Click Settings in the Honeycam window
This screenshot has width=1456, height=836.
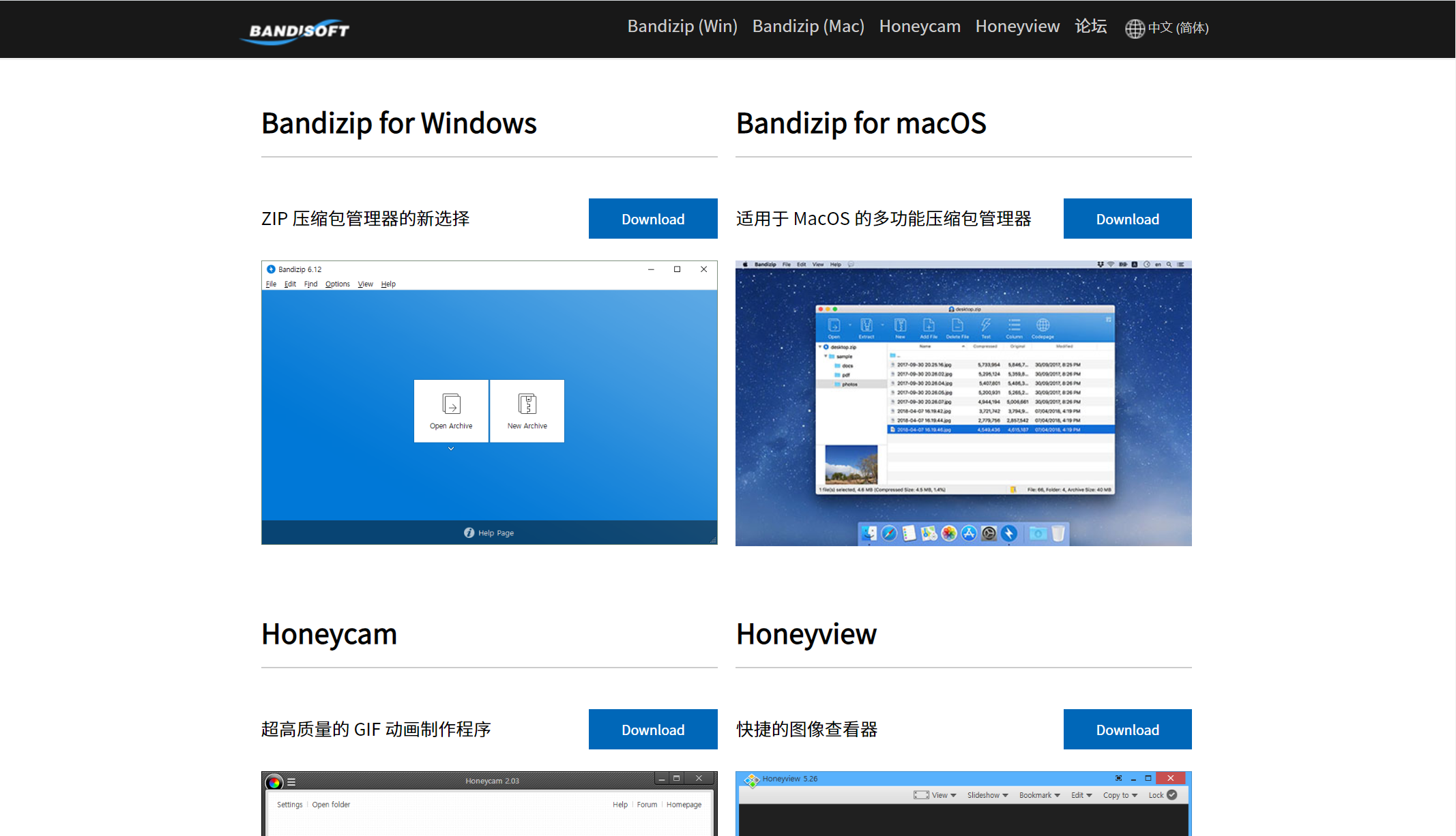(289, 805)
